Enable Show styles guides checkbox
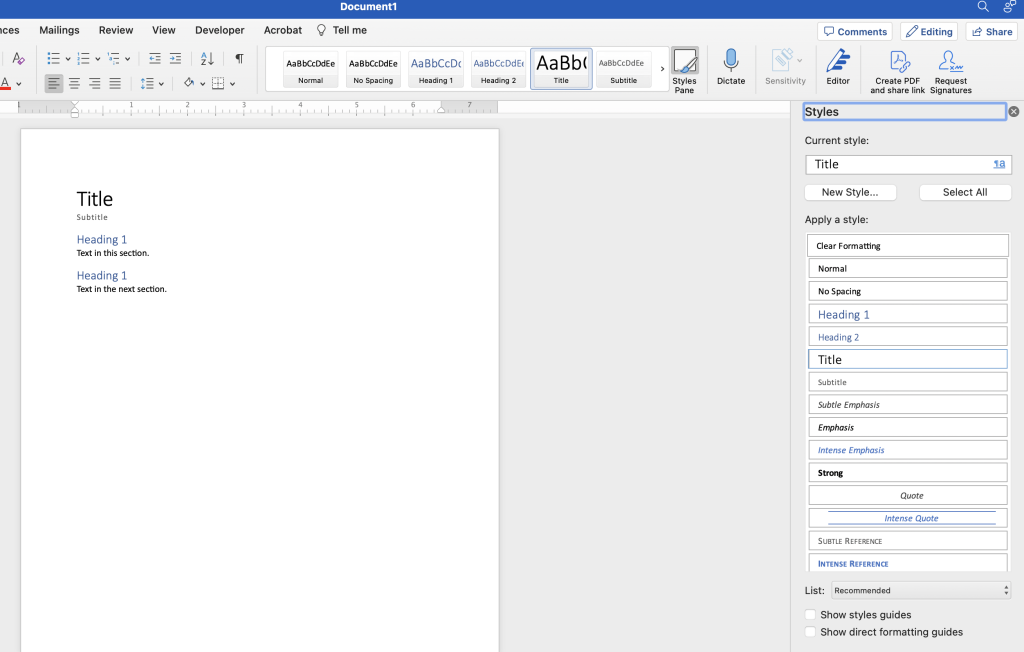 810,614
